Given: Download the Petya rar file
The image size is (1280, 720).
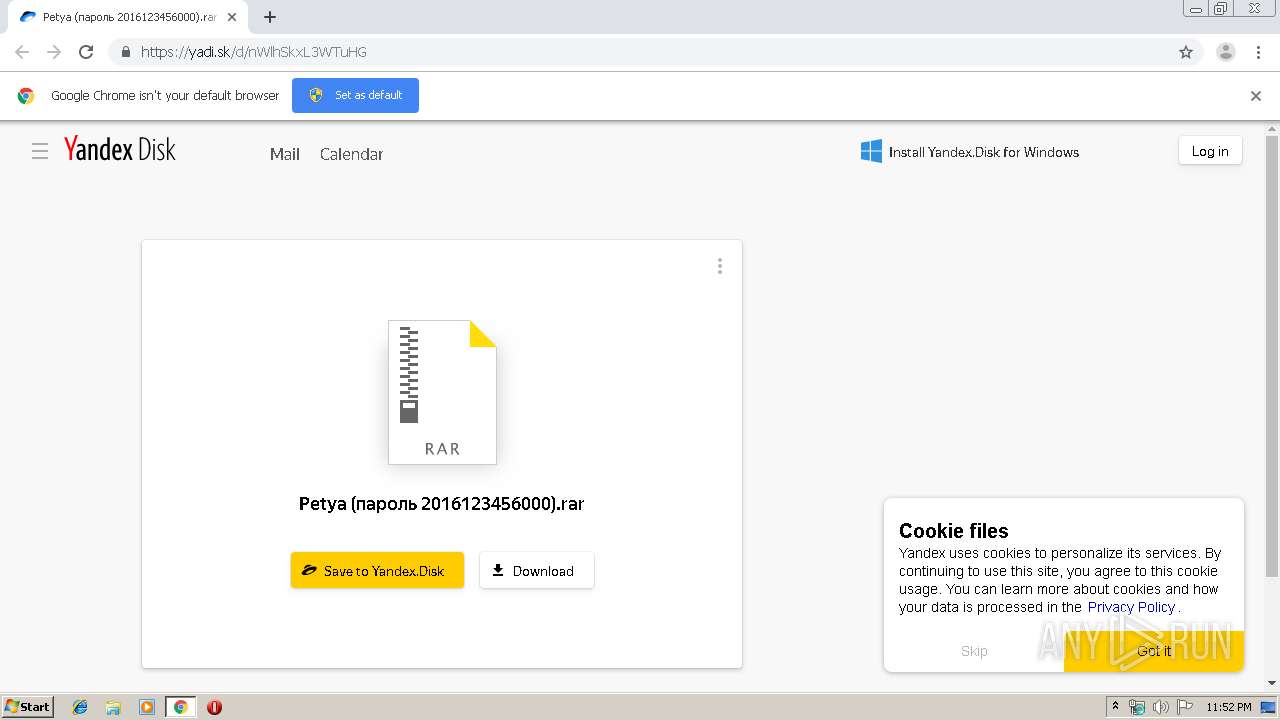Looking at the screenshot, I should (x=537, y=570).
